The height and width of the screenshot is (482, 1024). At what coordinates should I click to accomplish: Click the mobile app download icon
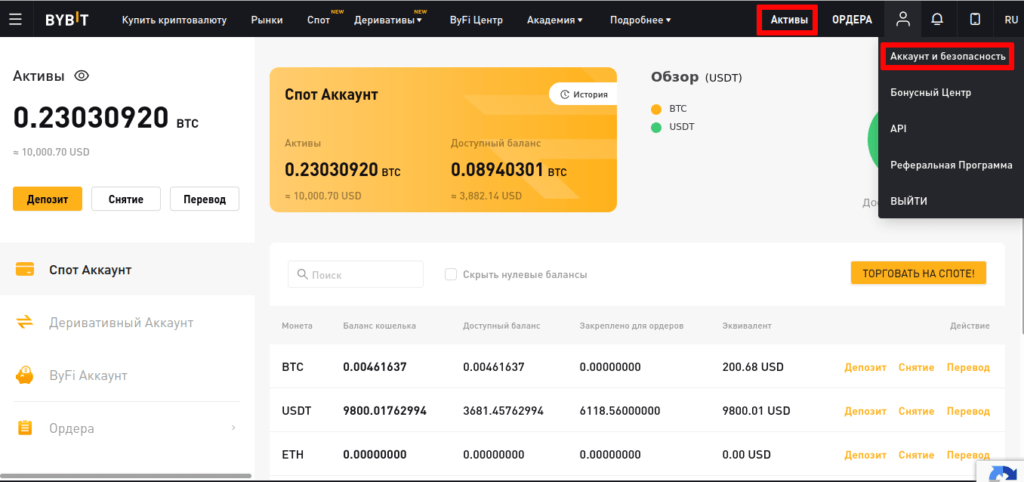click(975, 19)
